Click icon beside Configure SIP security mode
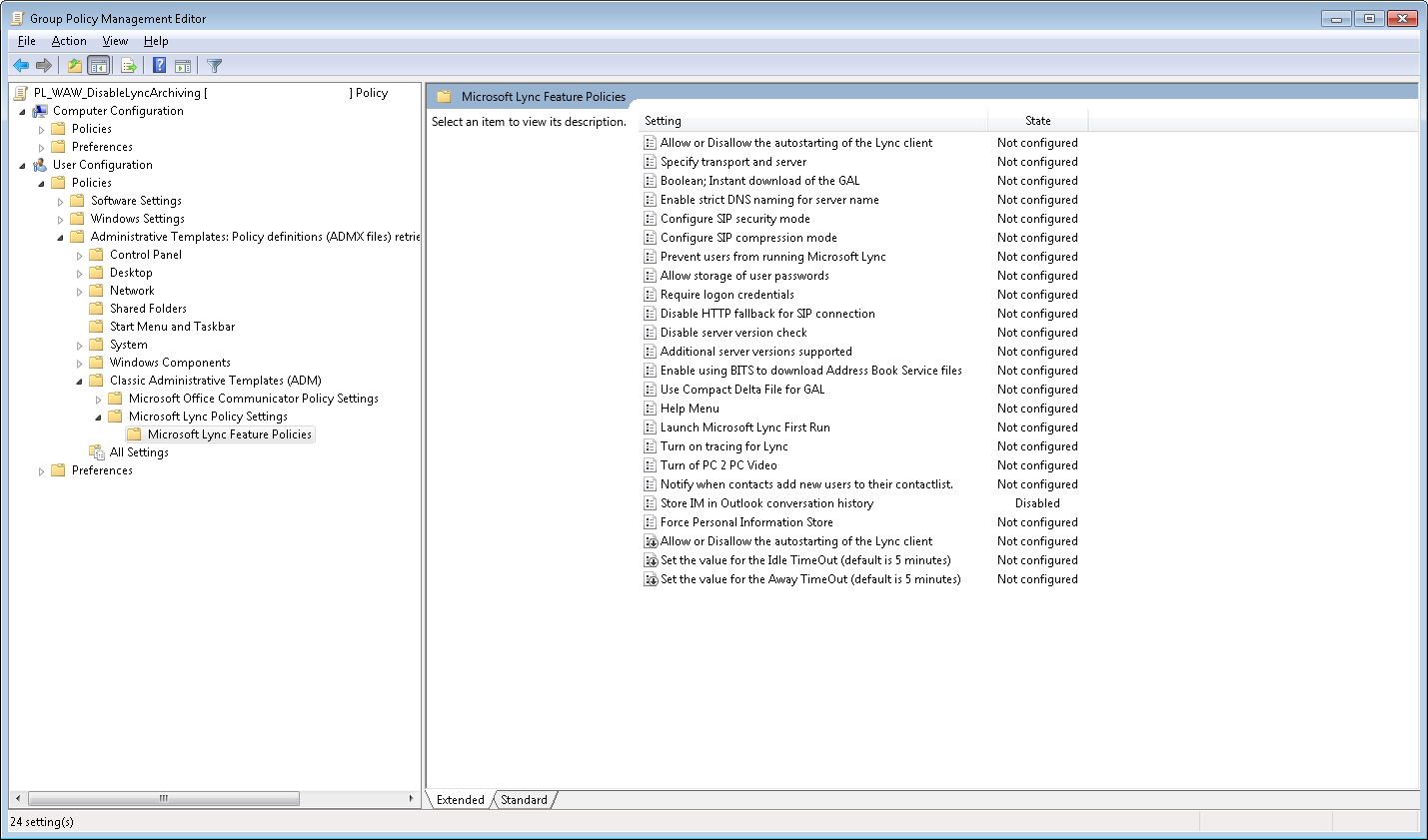The width and height of the screenshot is (1428, 840). [651, 219]
